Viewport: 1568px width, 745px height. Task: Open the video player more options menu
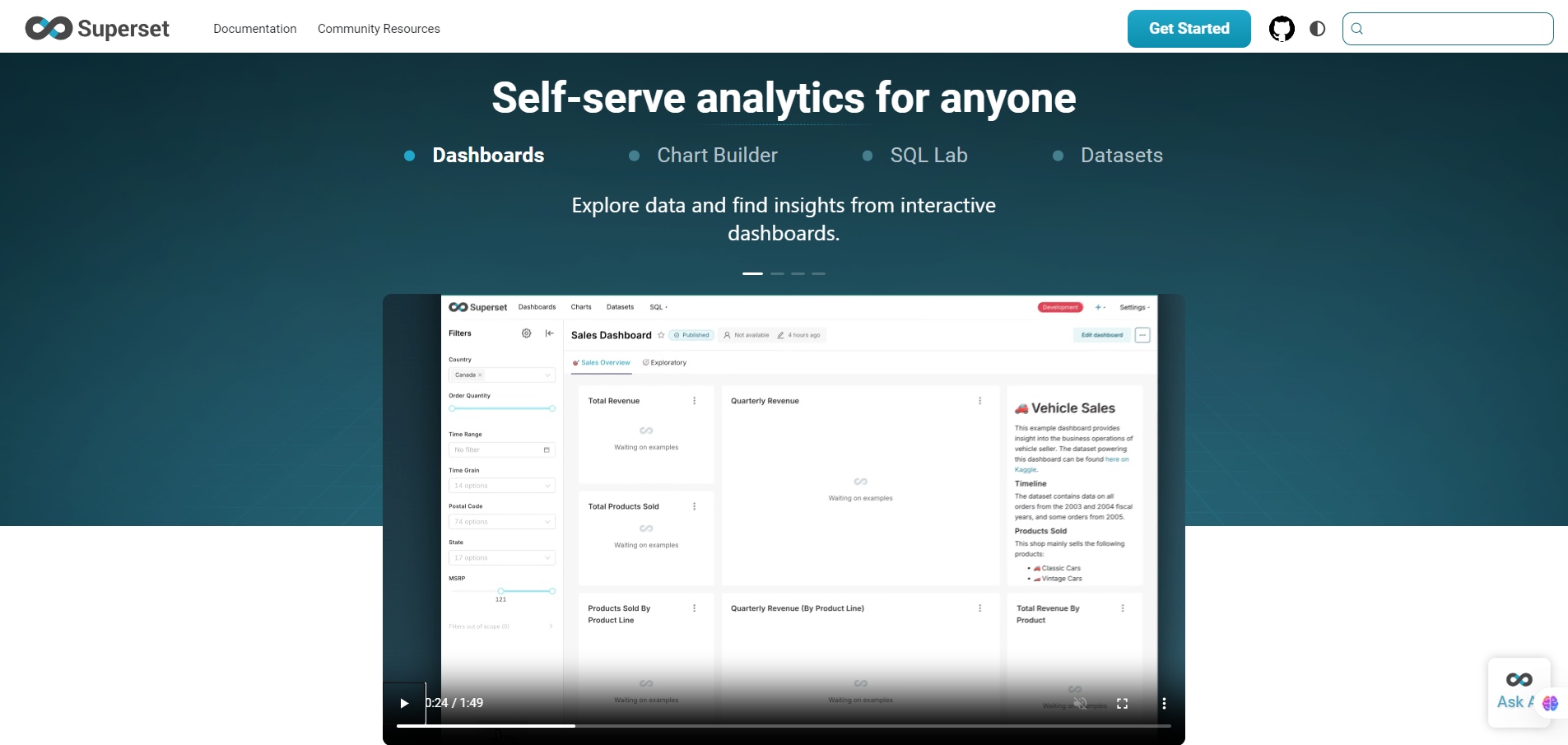[1164, 703]
